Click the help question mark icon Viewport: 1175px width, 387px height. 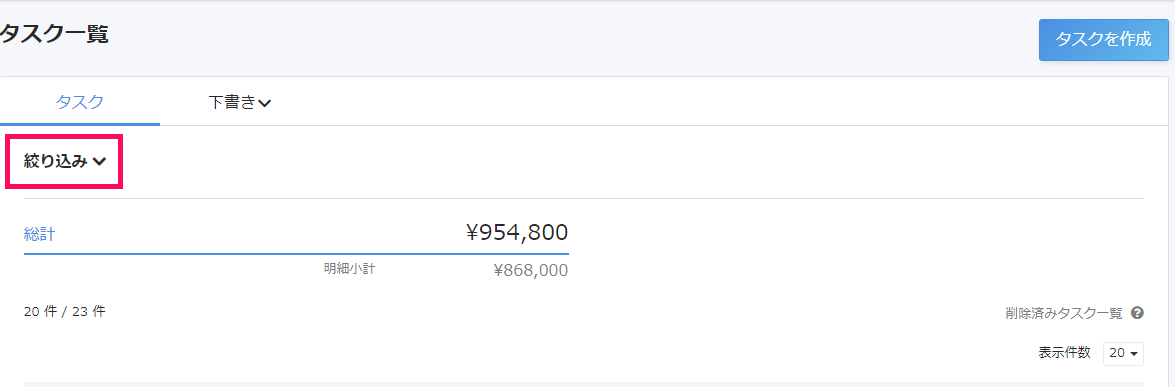point(1137,313)
